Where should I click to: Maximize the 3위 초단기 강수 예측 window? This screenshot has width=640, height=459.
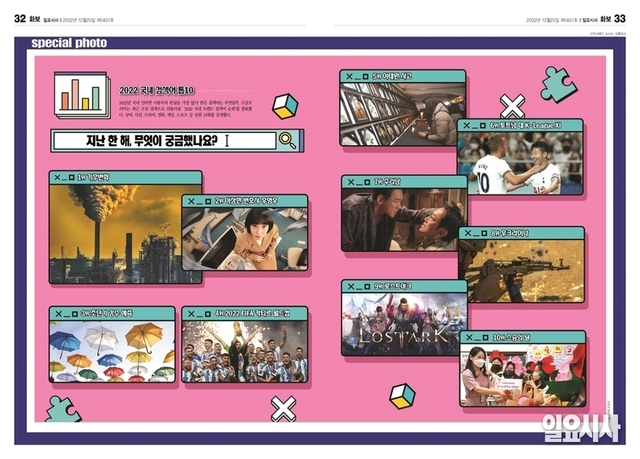point(75,314)
